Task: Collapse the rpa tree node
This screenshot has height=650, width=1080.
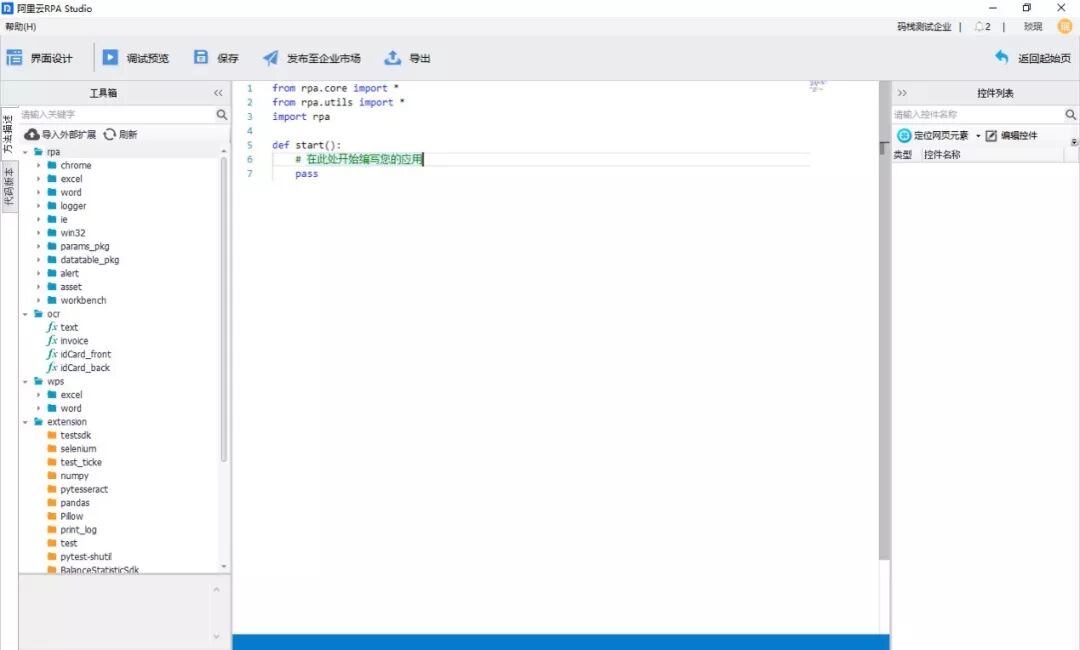Action: coord(25,151)
